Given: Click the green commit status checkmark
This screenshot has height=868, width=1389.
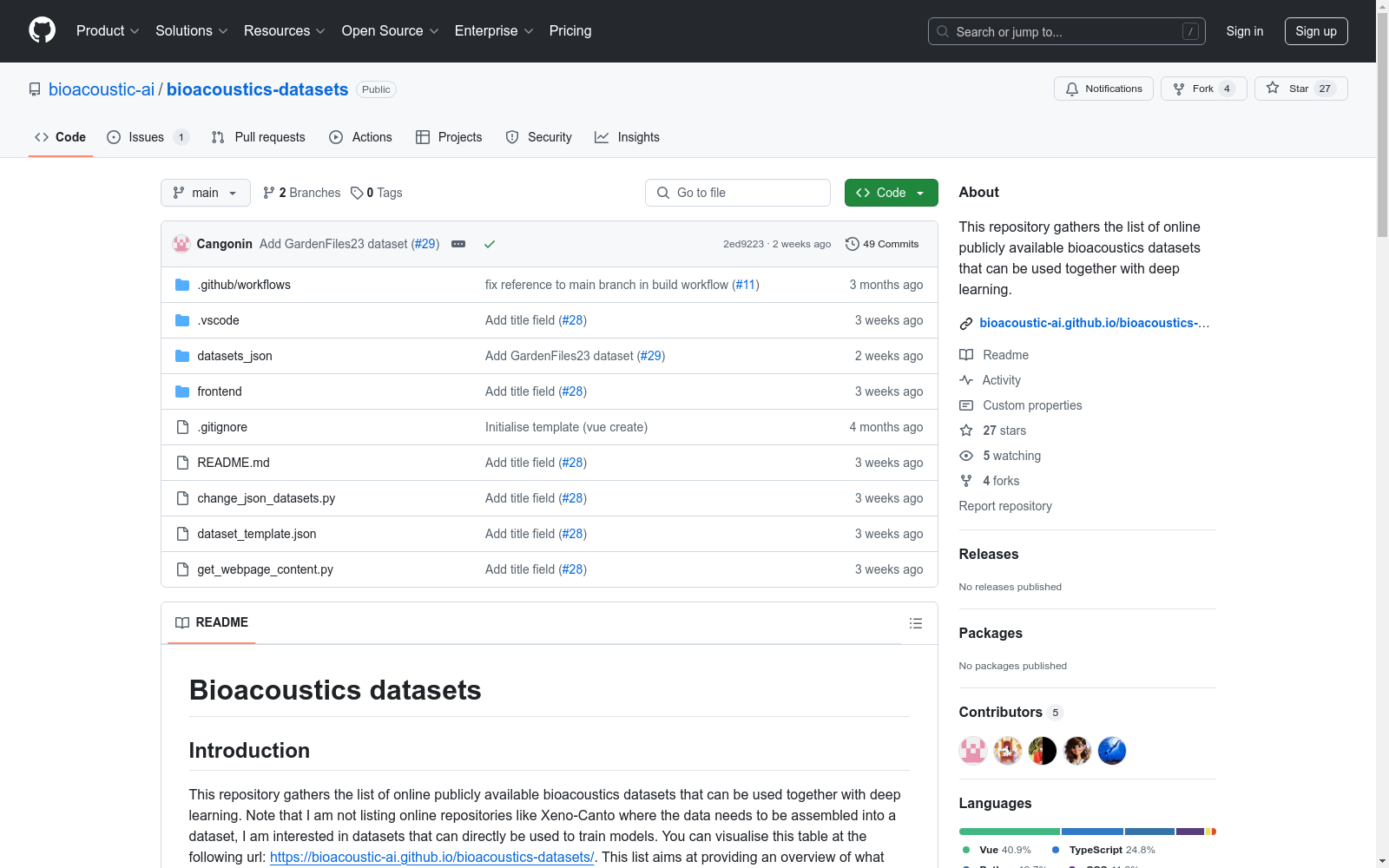Looking at the screenshot, I should [490, 244].
